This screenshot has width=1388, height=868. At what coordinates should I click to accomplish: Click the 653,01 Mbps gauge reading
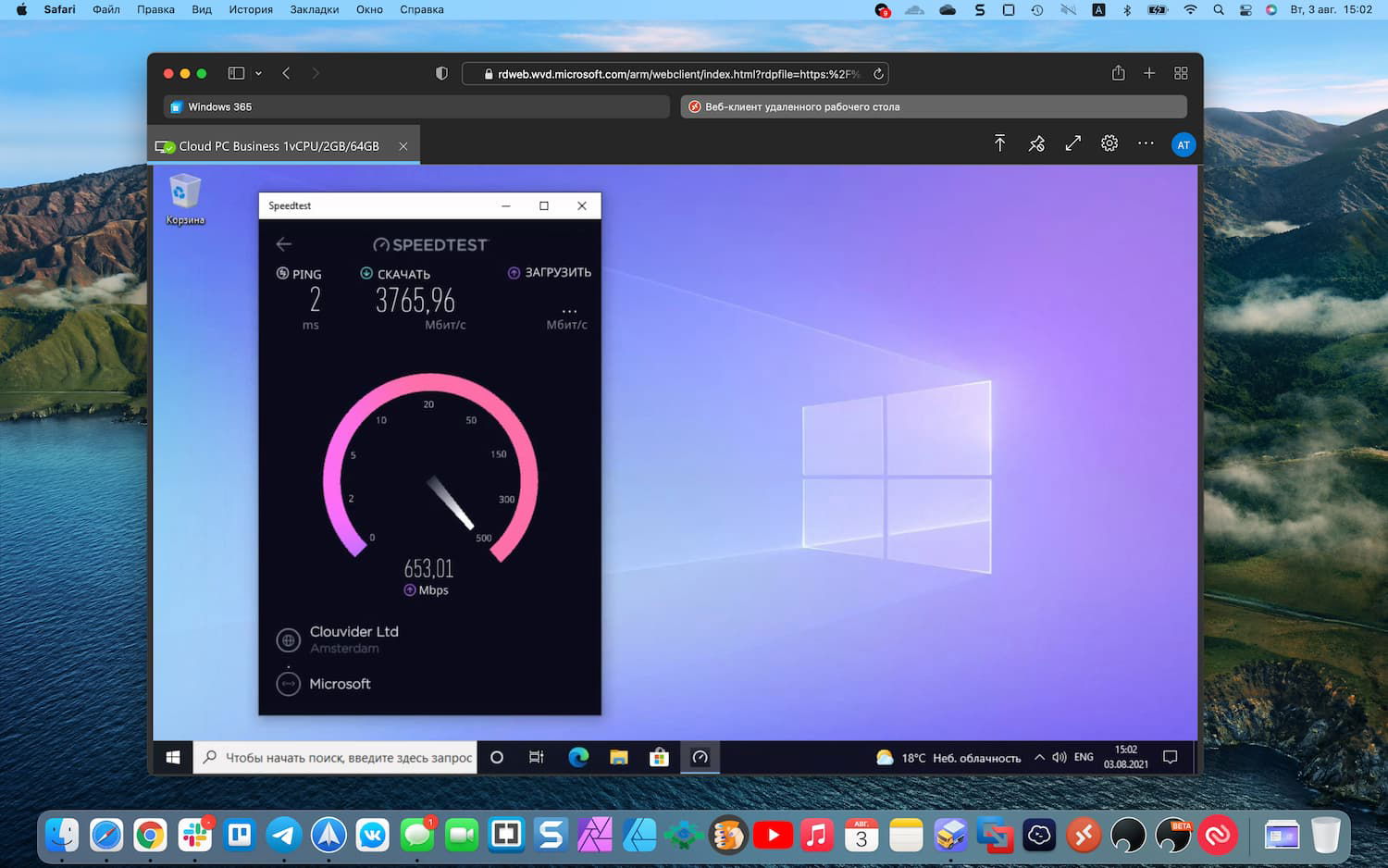tap(428, 567)
